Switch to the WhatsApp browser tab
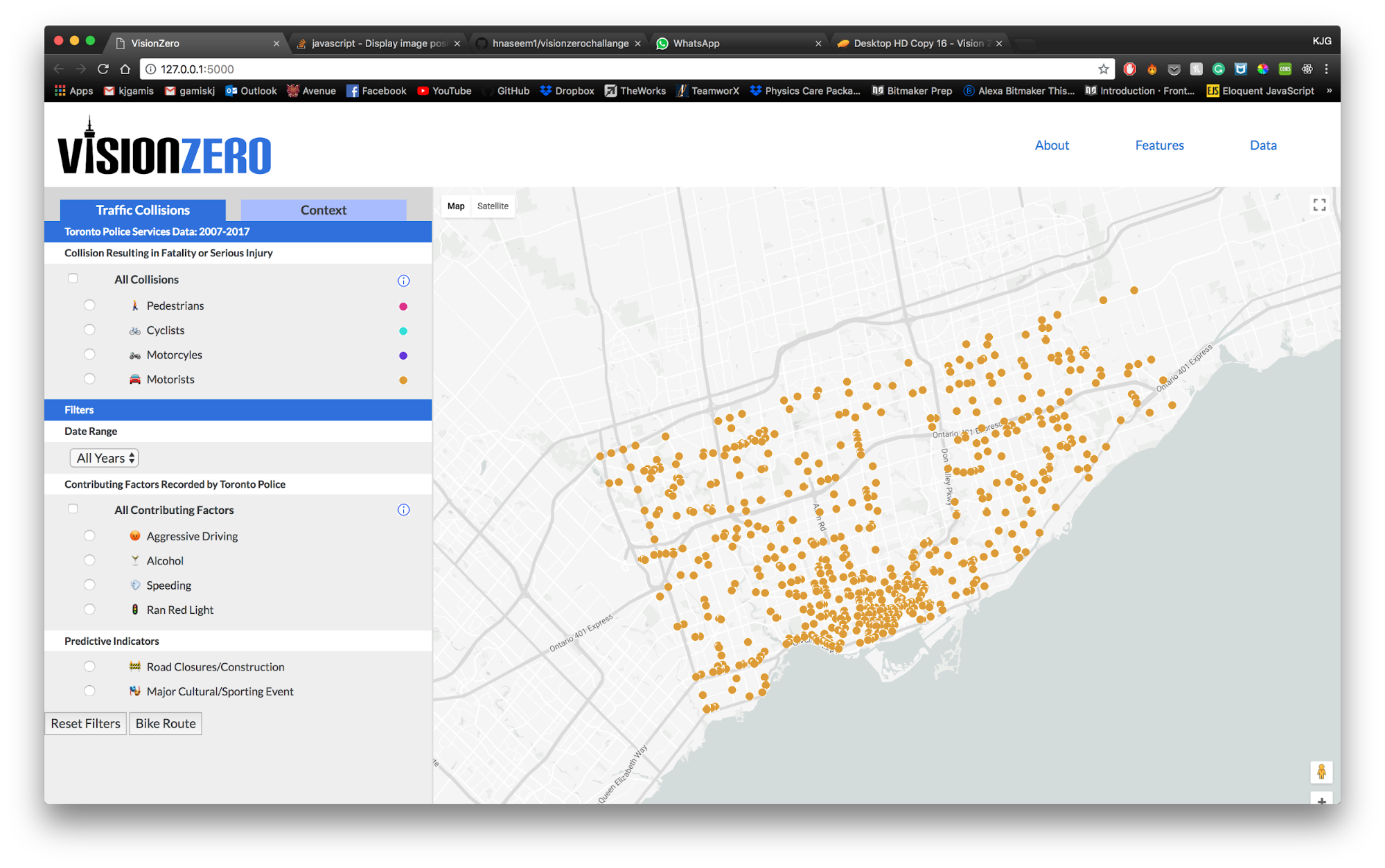This screenshot has width=1385, height=868. (x=739, y=43)
